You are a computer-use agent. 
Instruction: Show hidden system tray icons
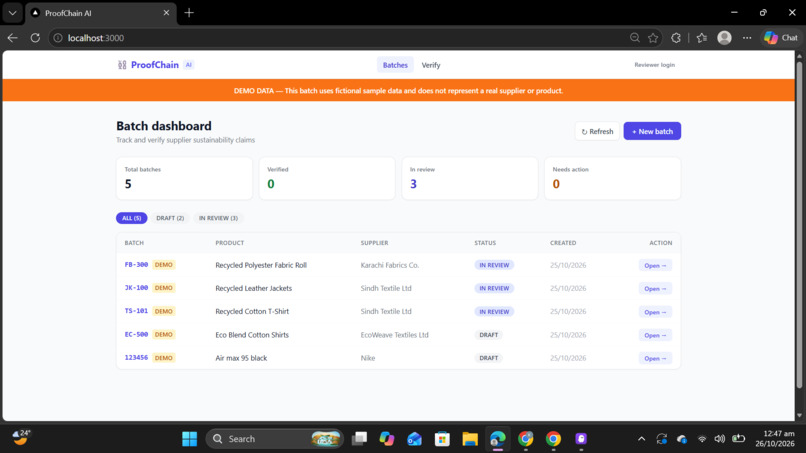click(x=642, y=439)
